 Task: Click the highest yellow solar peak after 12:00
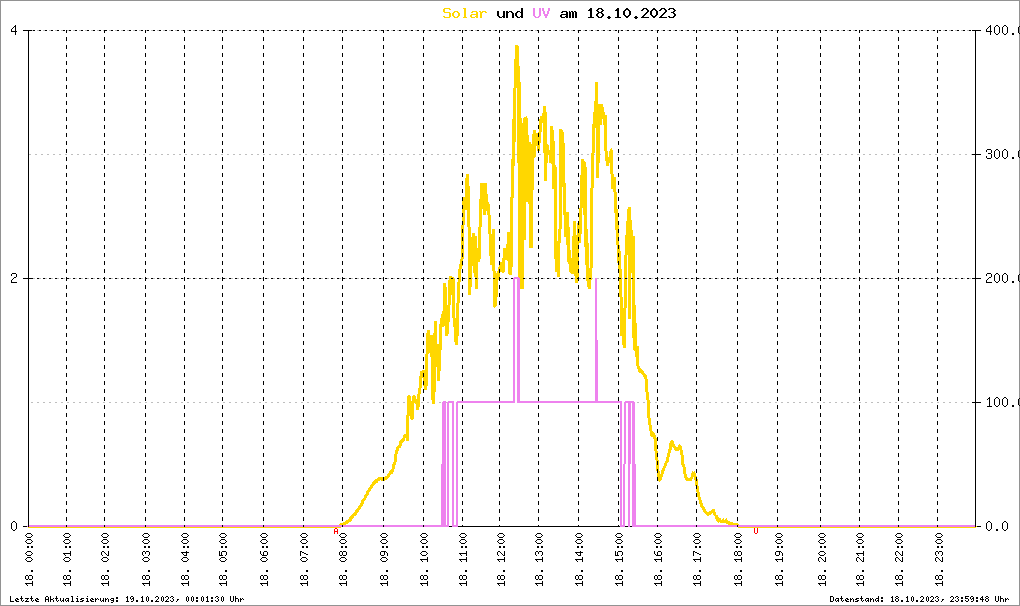pyautogui.click(x=517, y=47)
